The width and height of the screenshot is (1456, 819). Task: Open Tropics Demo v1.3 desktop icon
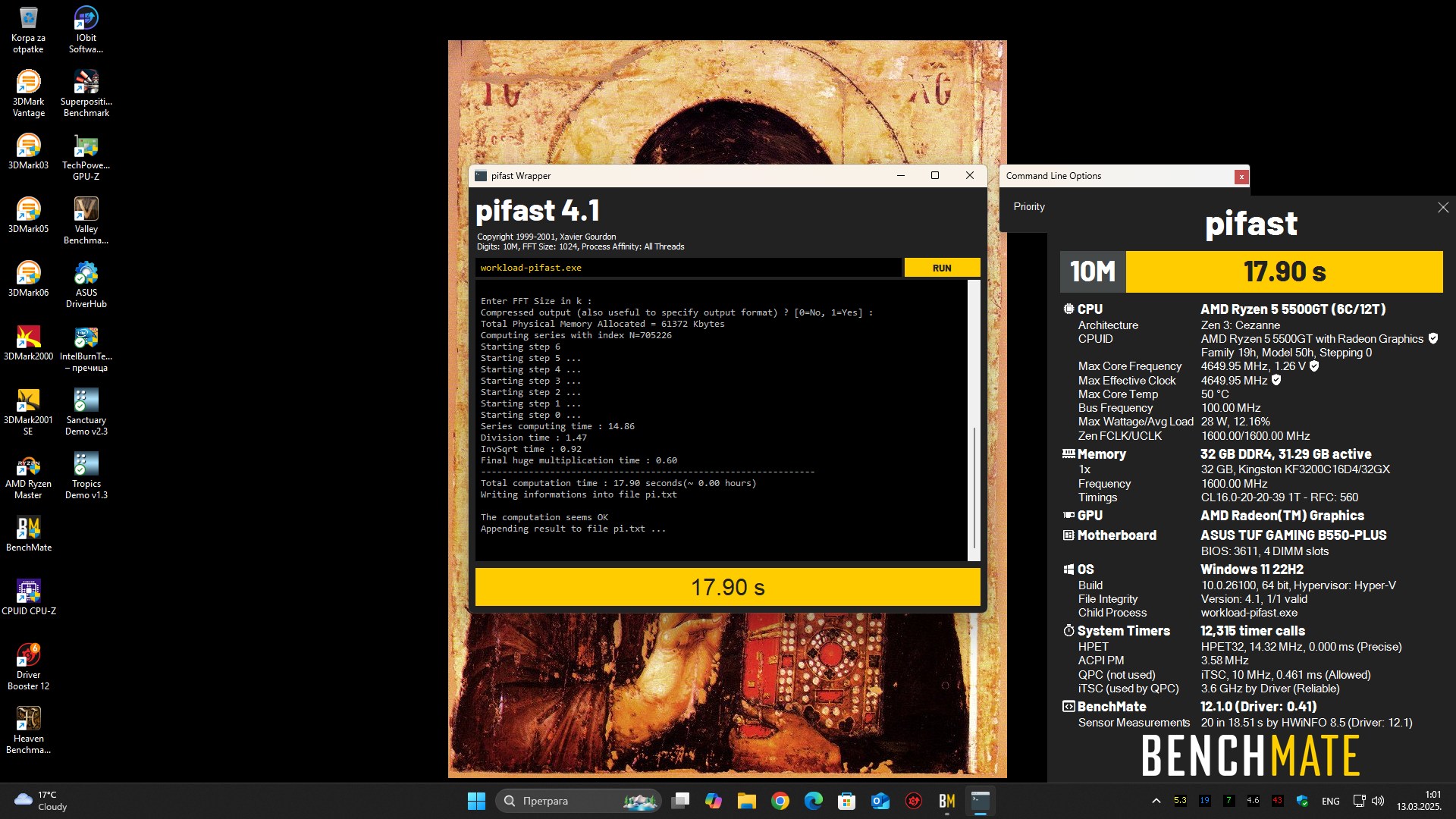86,475
